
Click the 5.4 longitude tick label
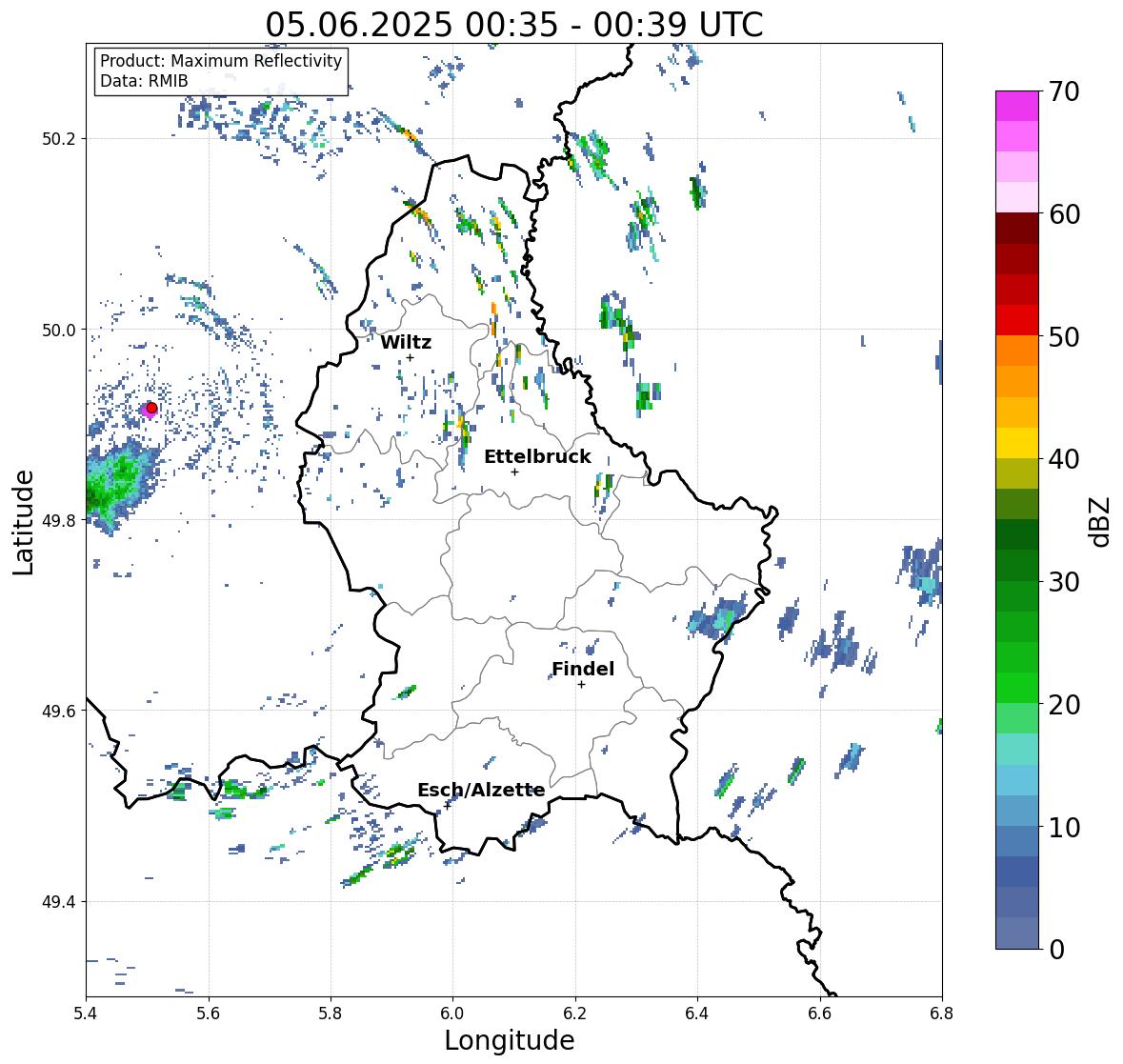pyautogui.click(x=86, y=1014)
